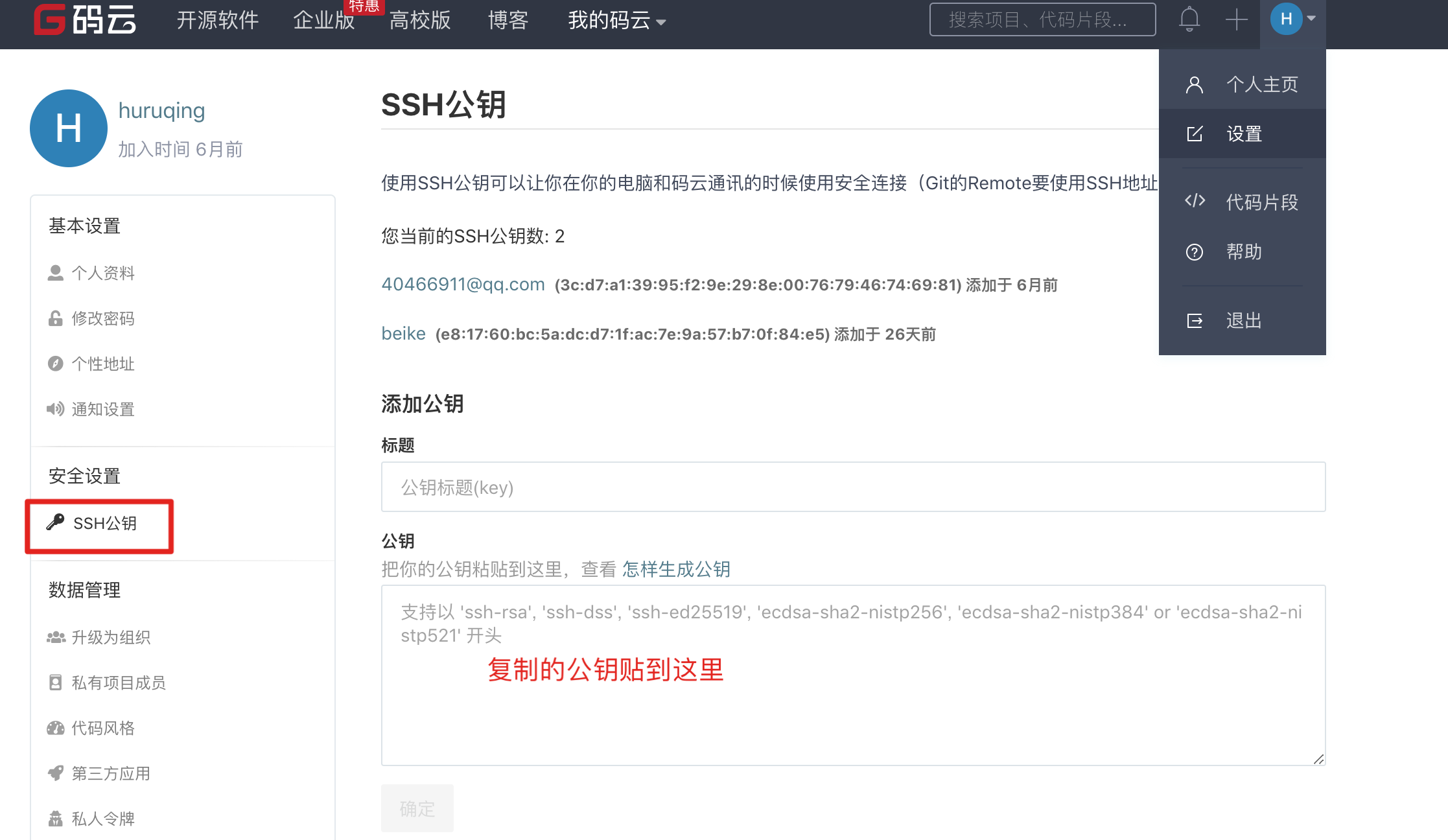This screenshot has height=840, width=1448.
Task: Click the plus create icon in header
Action: (1237, 19)
